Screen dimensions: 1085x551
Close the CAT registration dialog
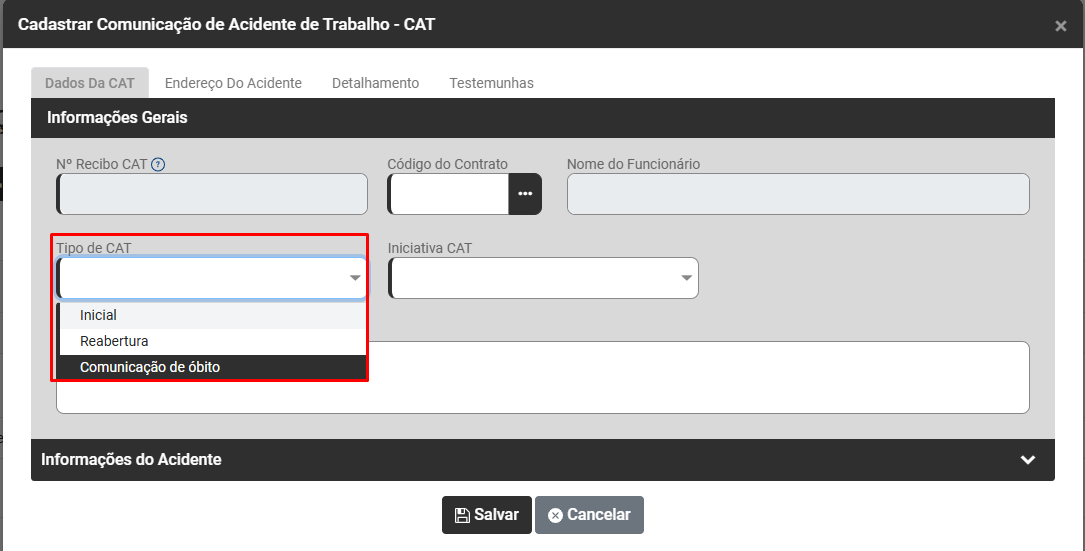click(1060, 26)
